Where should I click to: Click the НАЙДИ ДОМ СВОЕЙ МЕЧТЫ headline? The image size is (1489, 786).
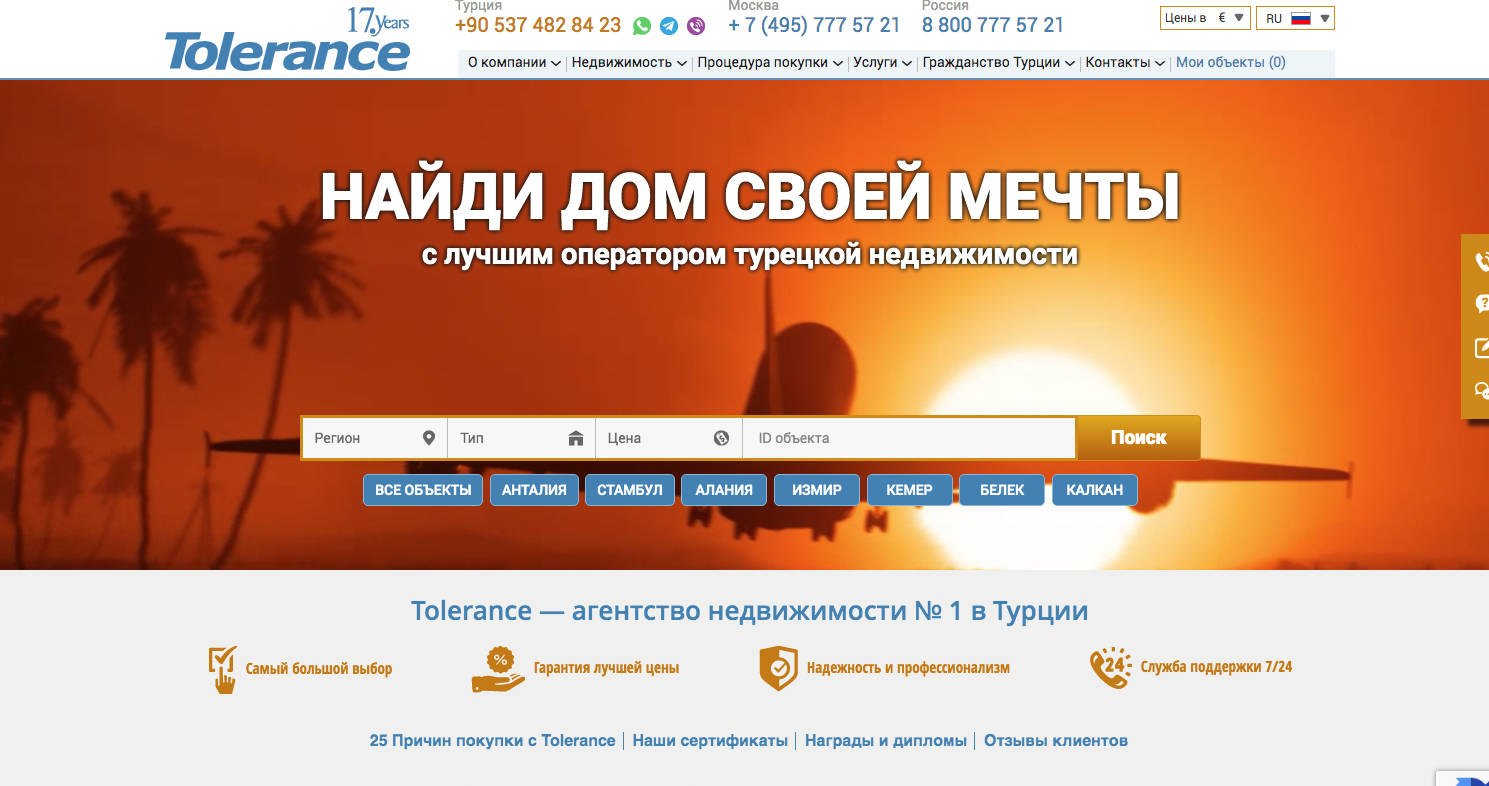[750, 197]
